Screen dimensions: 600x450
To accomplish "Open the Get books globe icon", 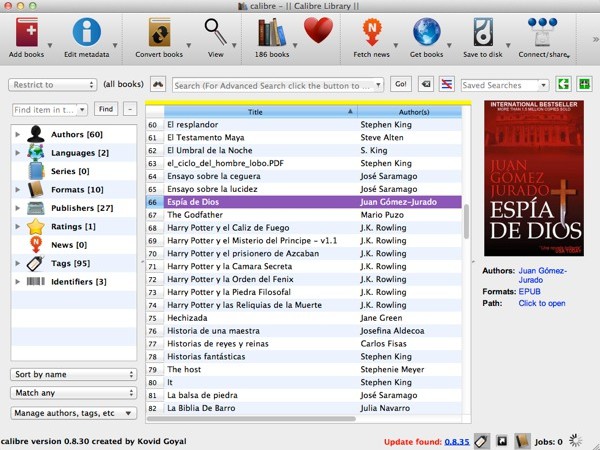I will pos(427,32).
